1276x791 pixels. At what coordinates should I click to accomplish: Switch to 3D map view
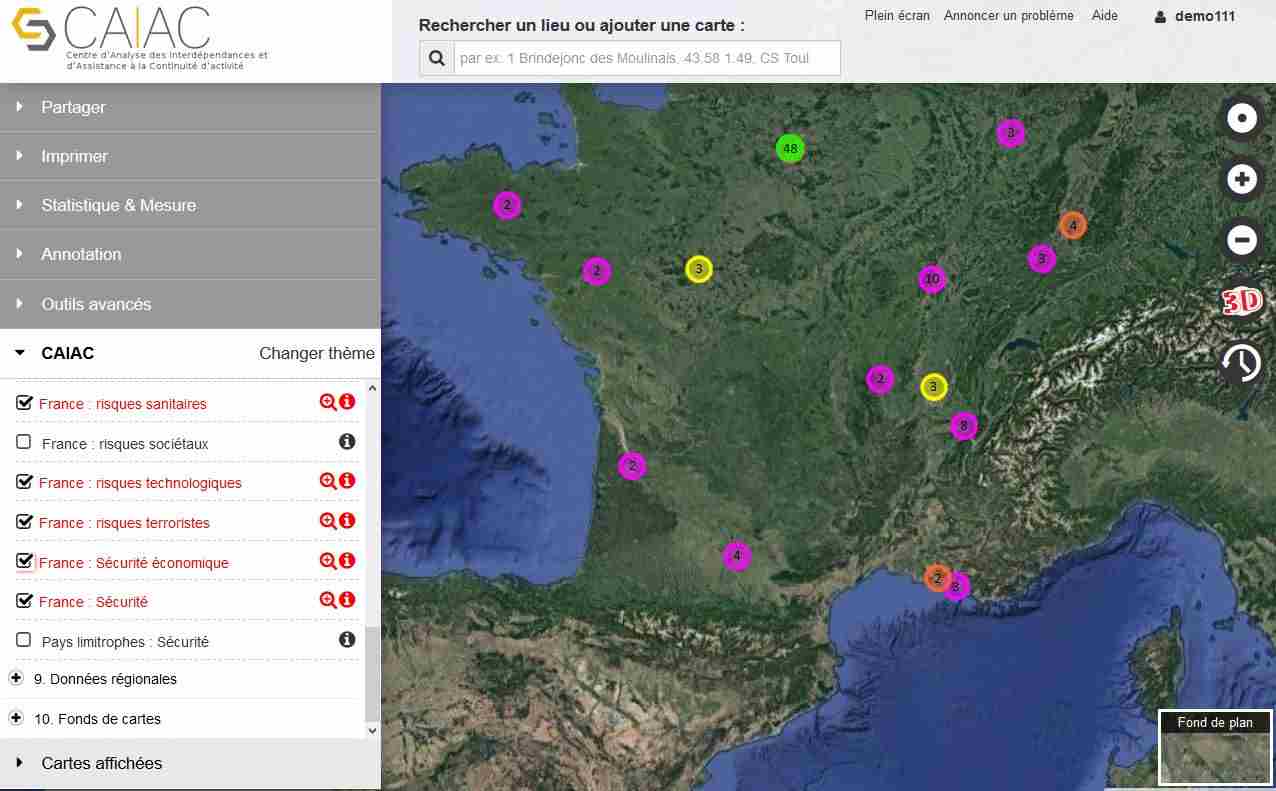coord(1241,301)
